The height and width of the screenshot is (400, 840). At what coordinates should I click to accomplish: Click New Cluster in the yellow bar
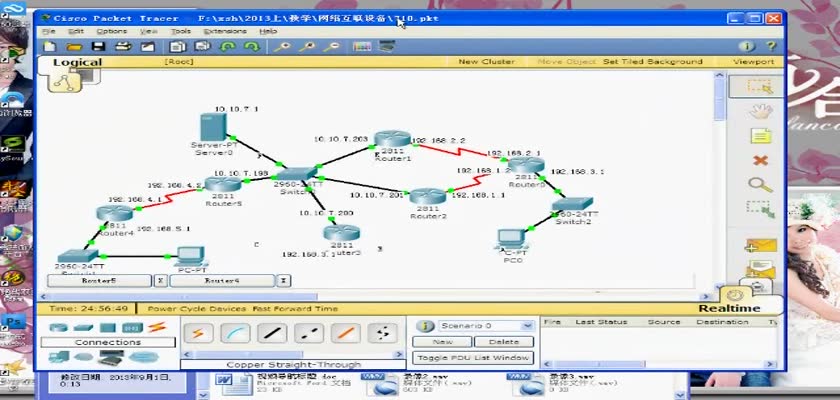486,62
